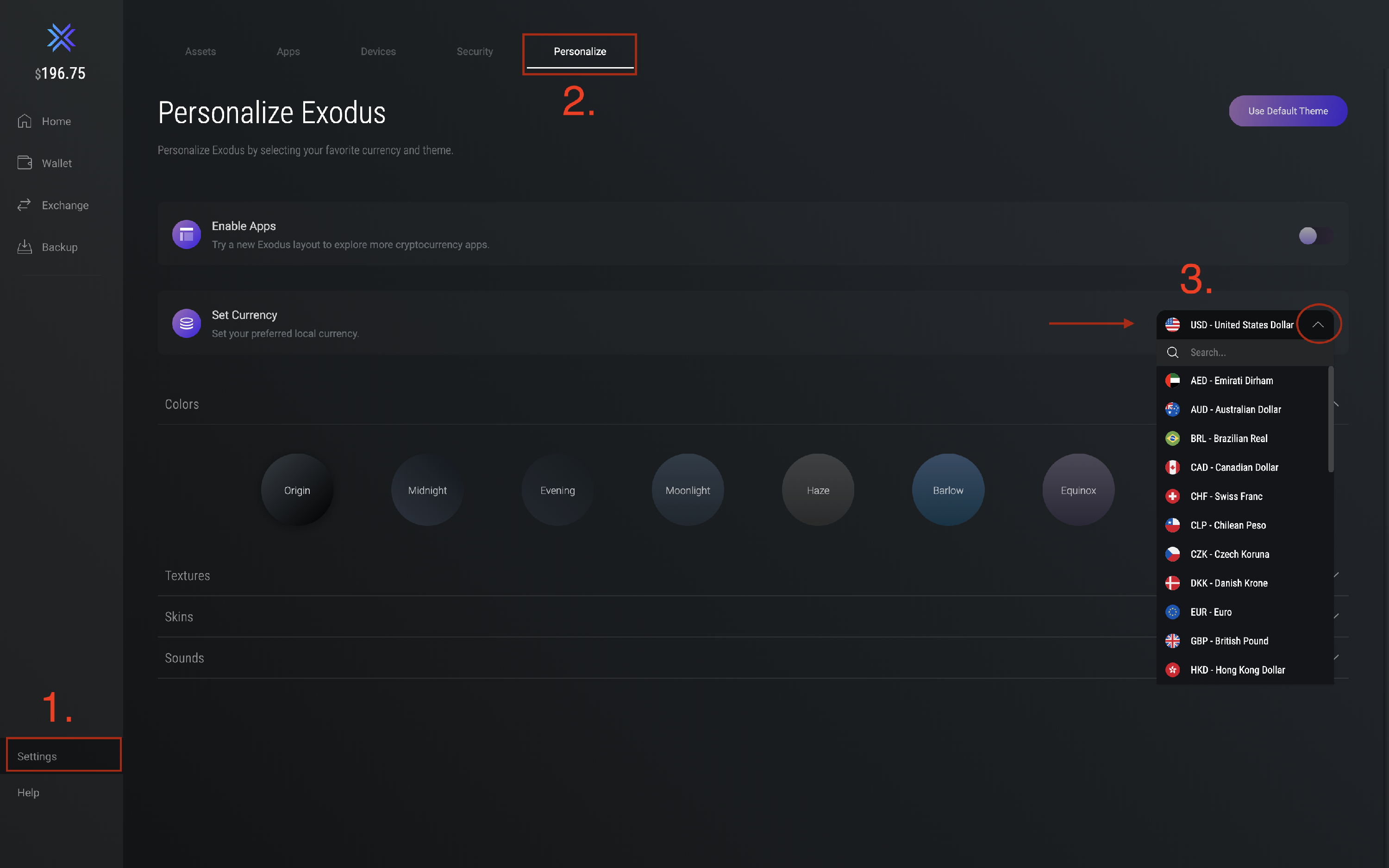The height and width of the screenshot is (868, 1389).
Task: Apply the Haze color theme
Action: pos(818,490)
